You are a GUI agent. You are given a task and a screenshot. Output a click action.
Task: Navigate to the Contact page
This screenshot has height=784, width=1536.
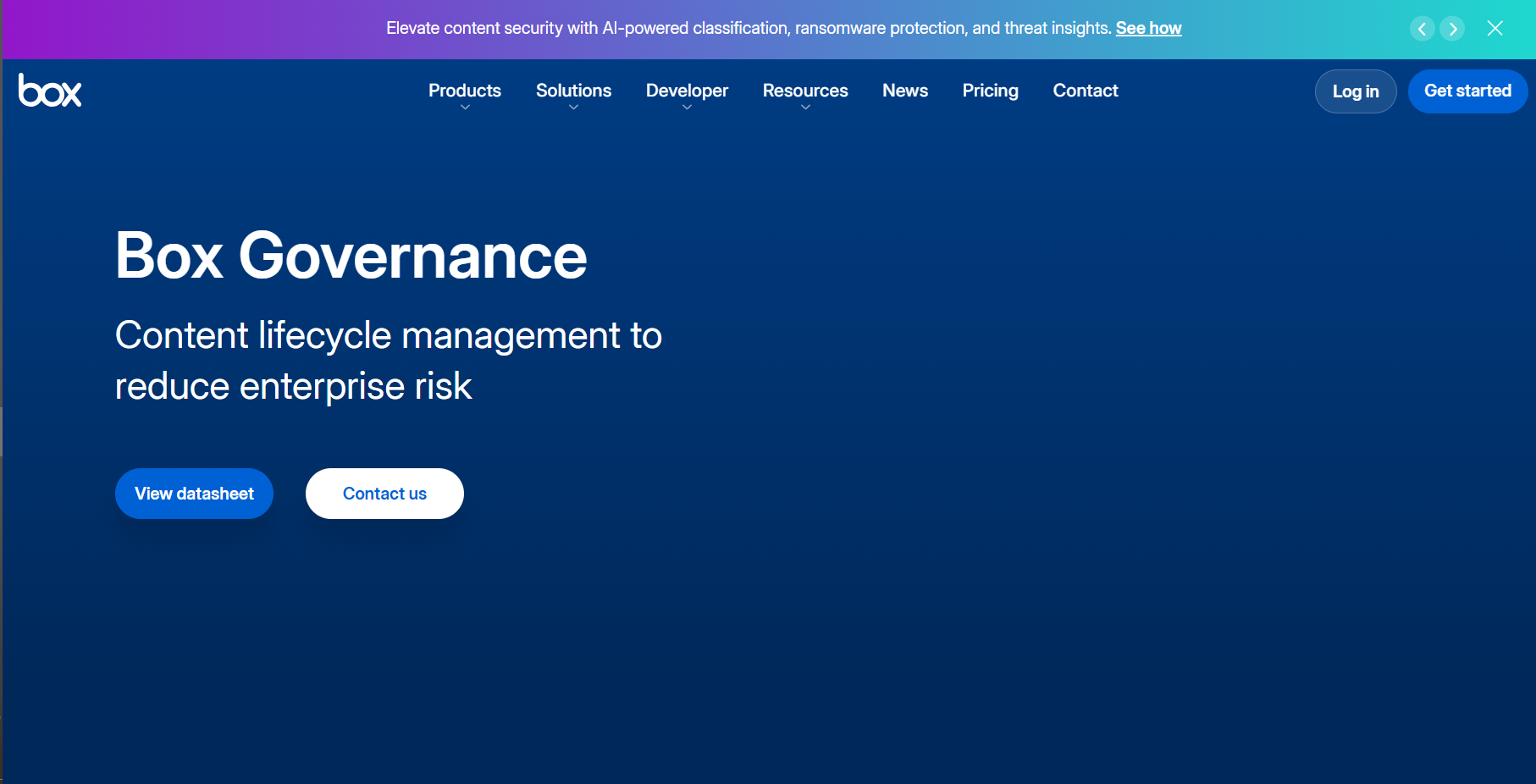tap(1085, 91)
